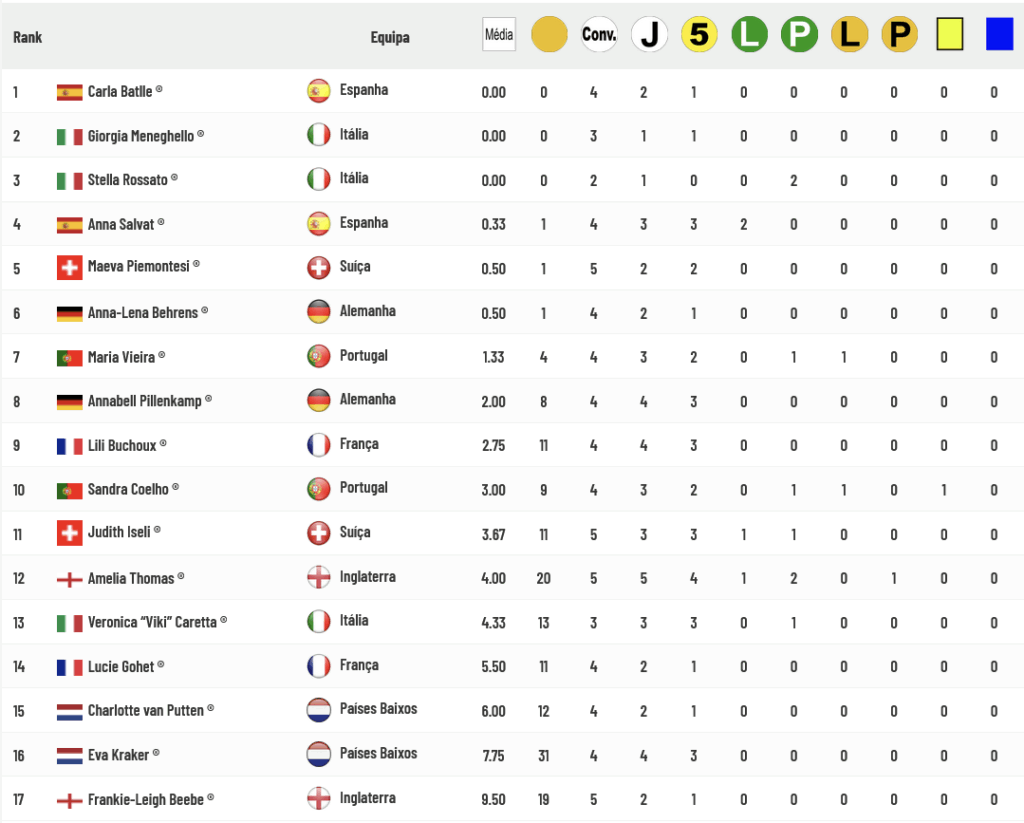Click the blue card column swatch

click(x=999, y=34)
